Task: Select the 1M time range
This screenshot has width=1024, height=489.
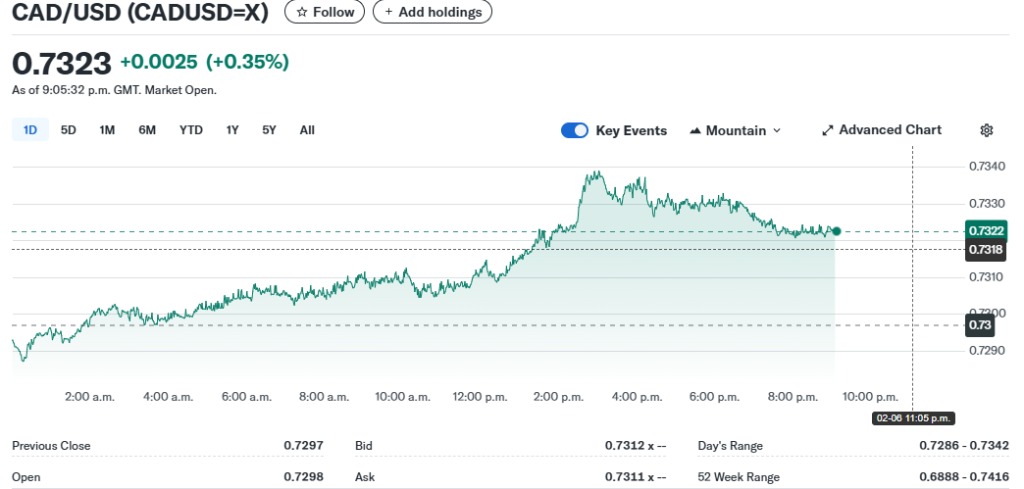Action: pos(107,130)
